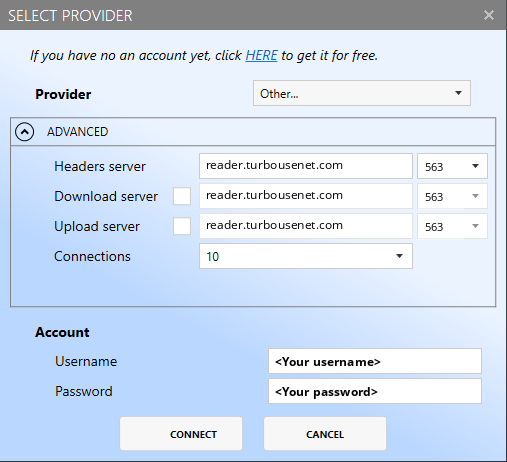Open the Upload server port dropdown
Viewport: 507px width, 462px height.
[452, 226]
